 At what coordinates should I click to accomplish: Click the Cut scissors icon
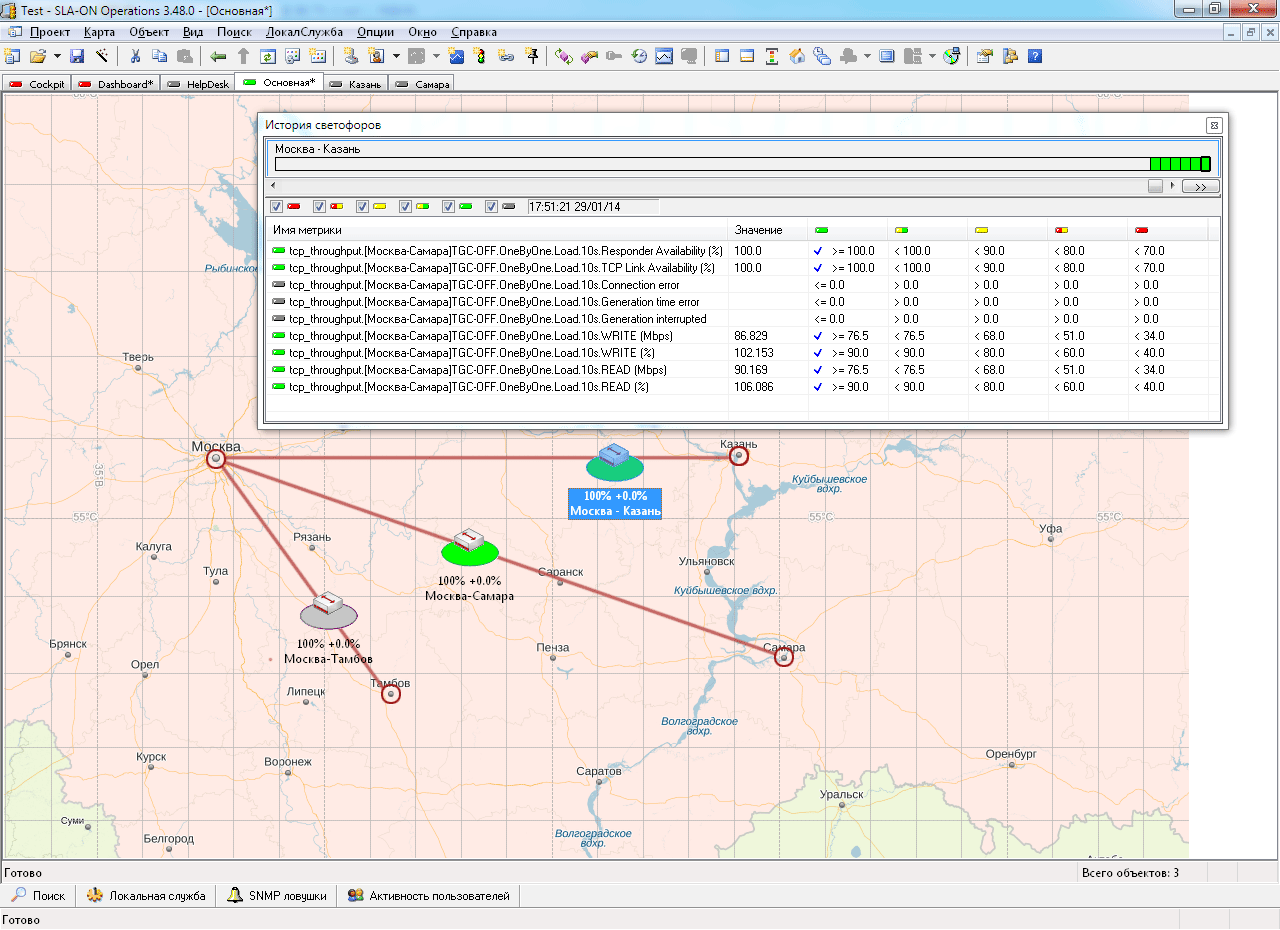tap(135, 56)
